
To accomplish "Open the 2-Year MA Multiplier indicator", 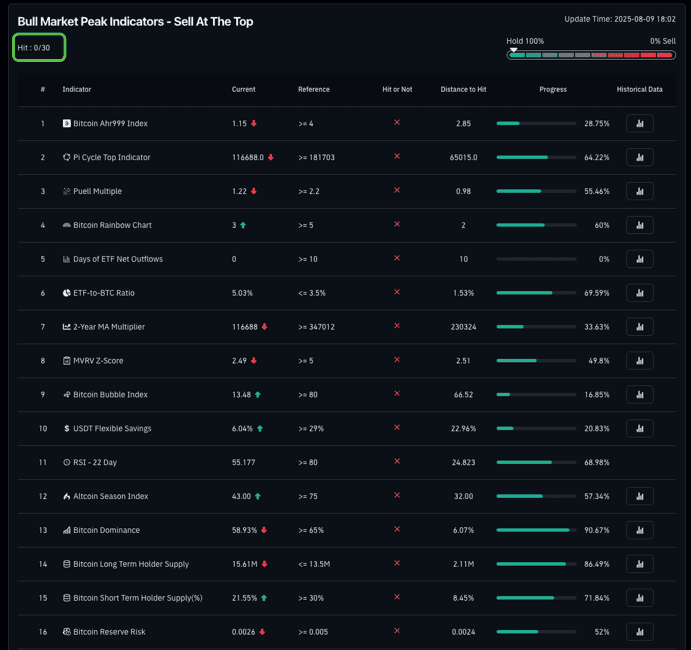I will [108, 327].
